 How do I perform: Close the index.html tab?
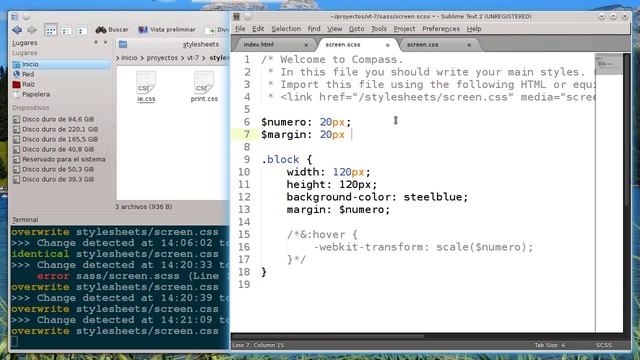[x=306, y=45]
